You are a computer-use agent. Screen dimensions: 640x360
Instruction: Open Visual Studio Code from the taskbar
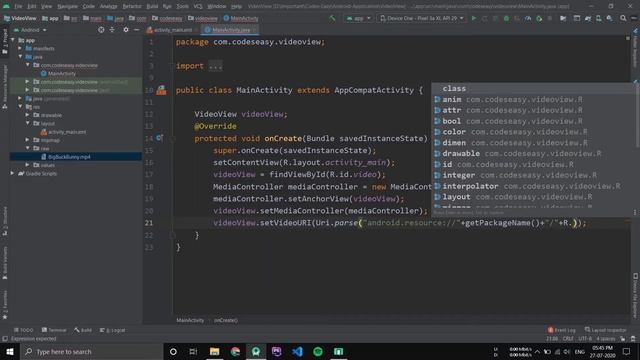click(297, 351)
